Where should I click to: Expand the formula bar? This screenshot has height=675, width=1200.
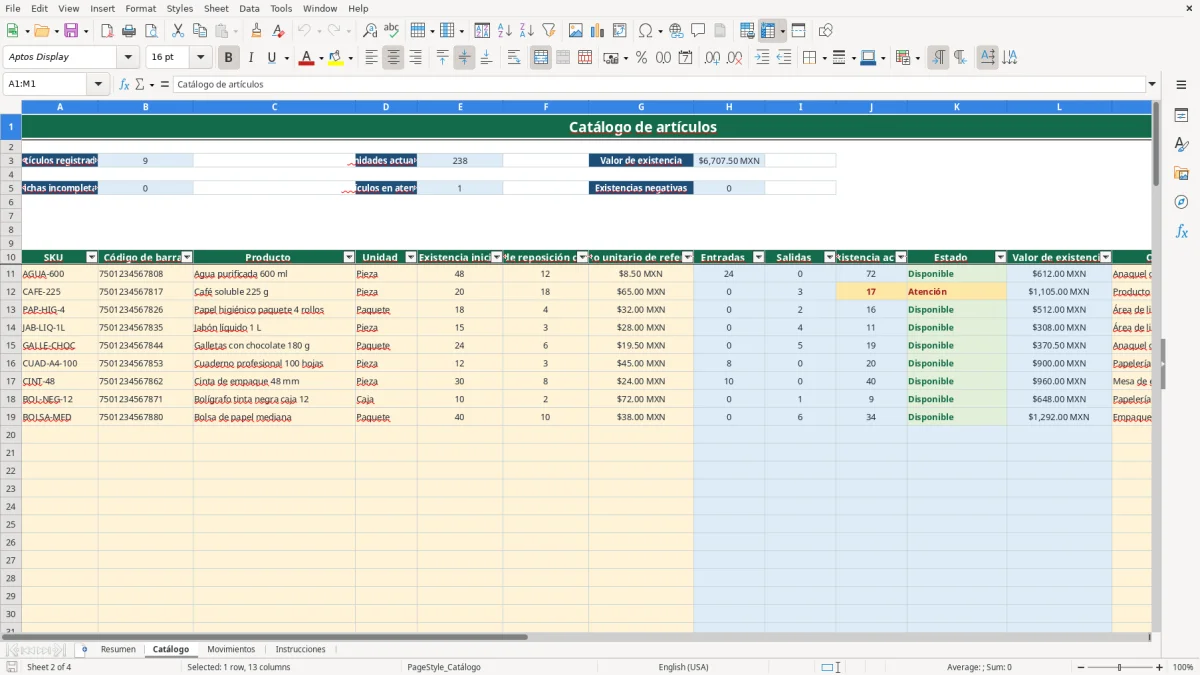coord(1152,84)
